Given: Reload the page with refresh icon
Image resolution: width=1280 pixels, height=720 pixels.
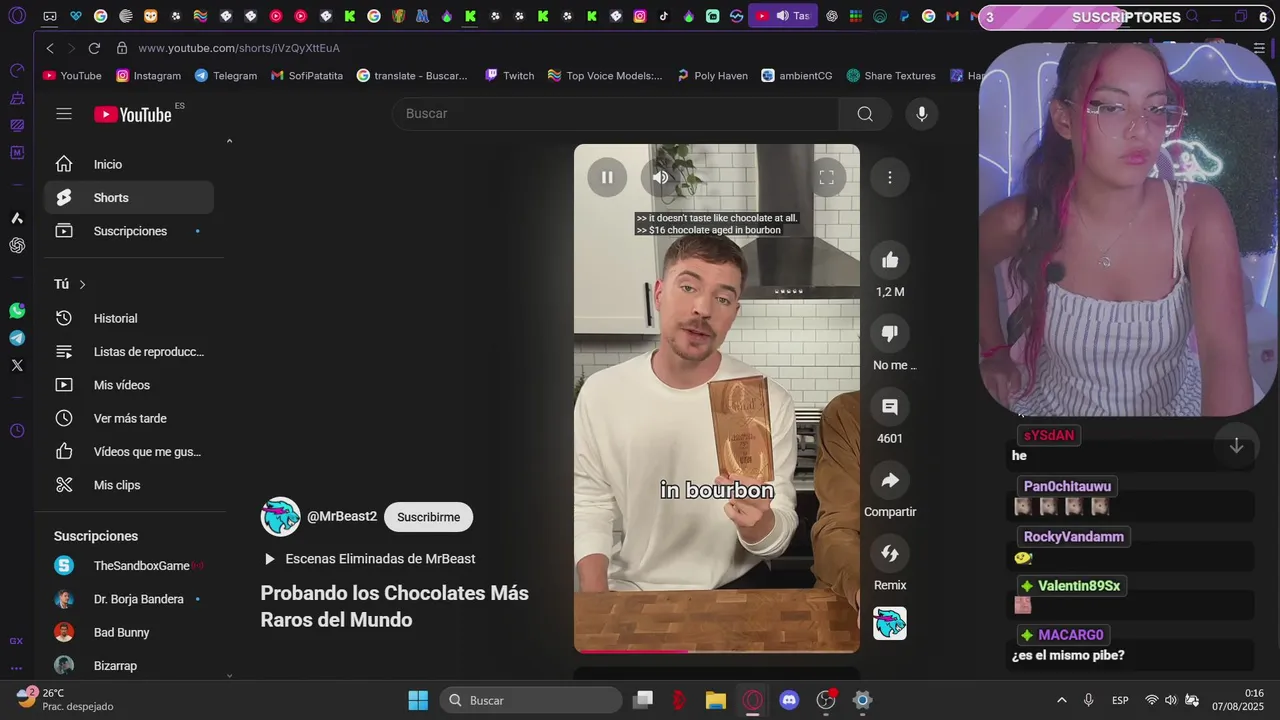Looking at the screenshot, I should pos(94,48).
